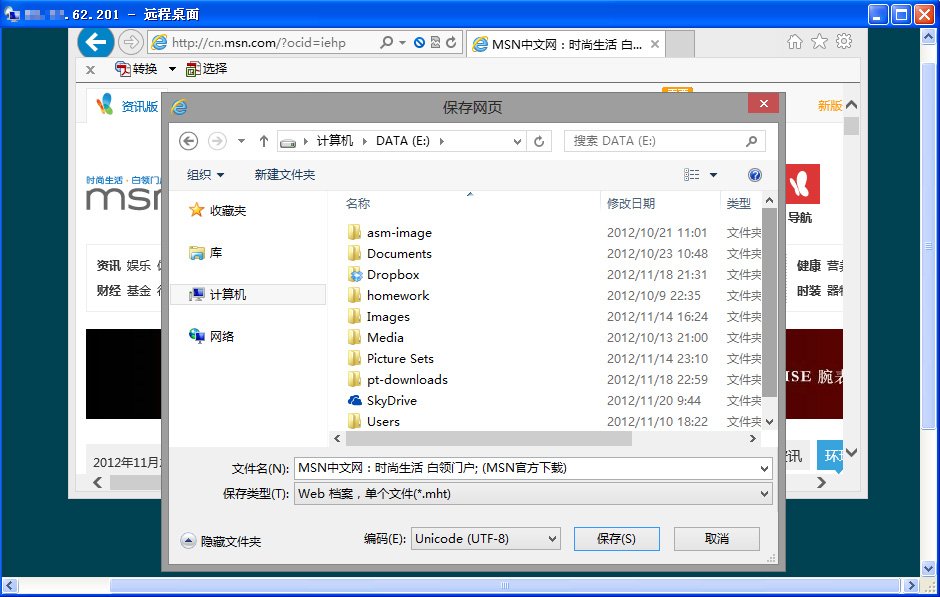Click the 新版 link on the MSN page

coord(829,106)
